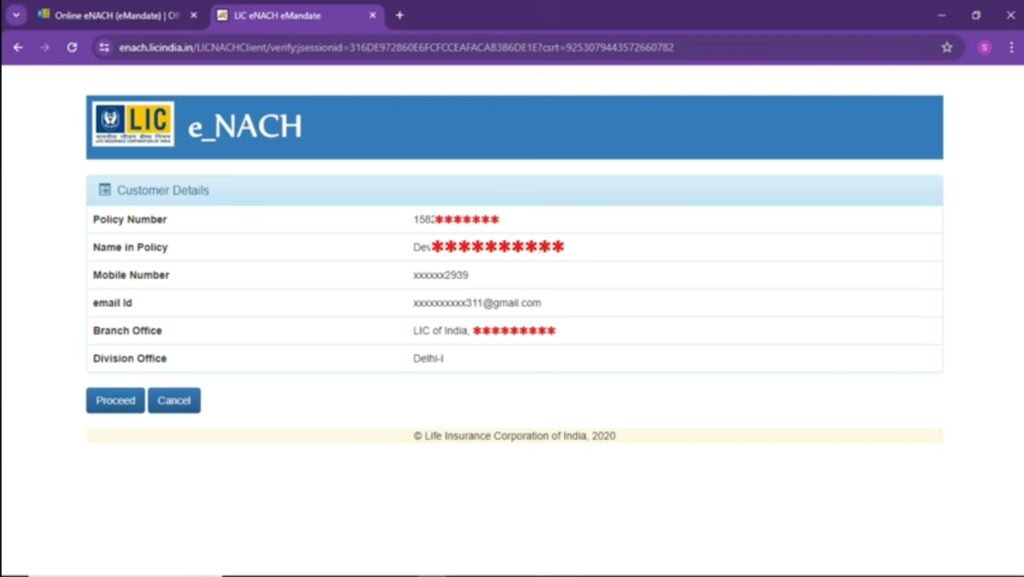The width and height of the screenshot is (1024, 577).
Task: Reload the current page
Action: [x=72, y=48]
